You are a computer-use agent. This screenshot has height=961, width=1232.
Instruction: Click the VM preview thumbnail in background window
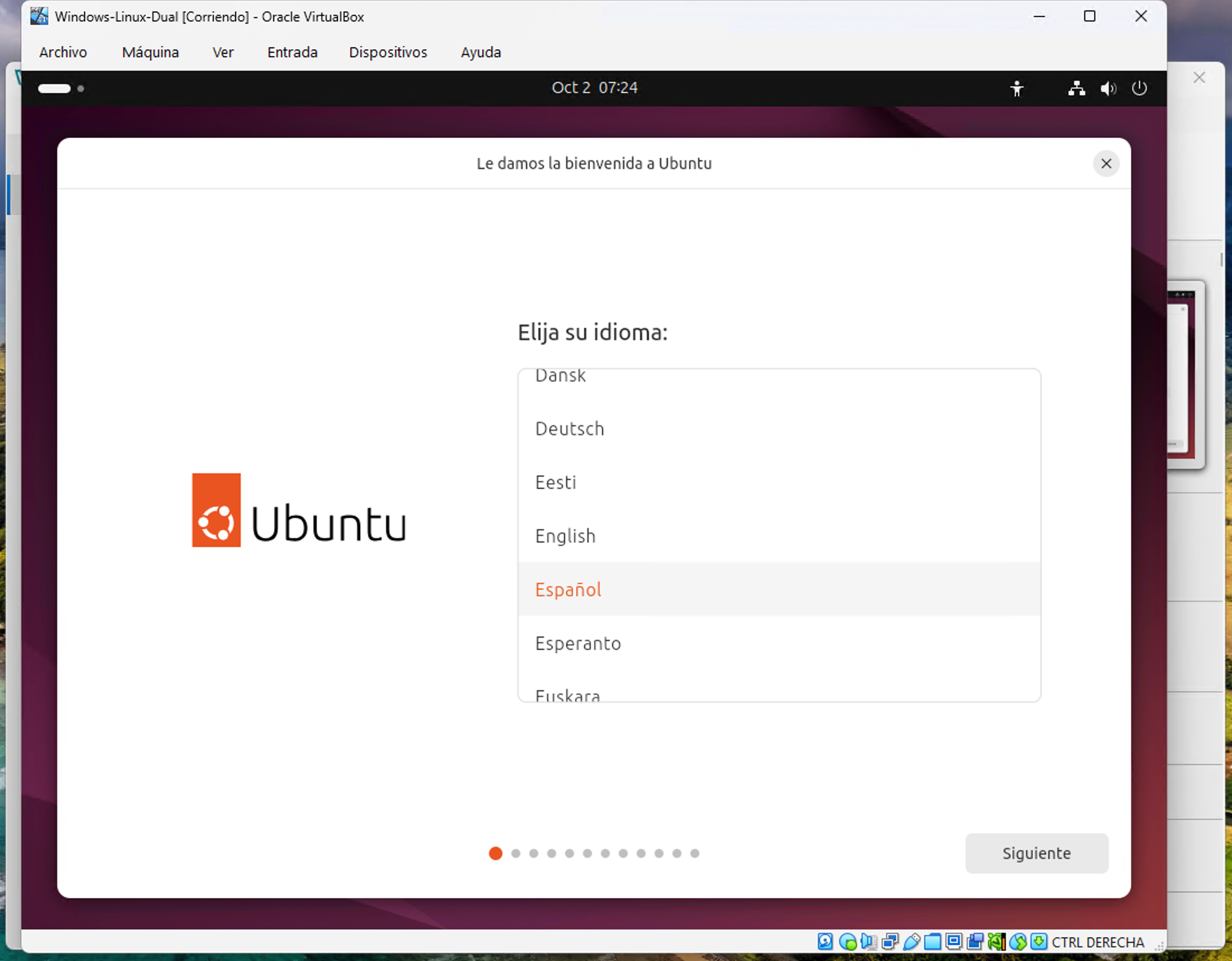coord(1186,375)
